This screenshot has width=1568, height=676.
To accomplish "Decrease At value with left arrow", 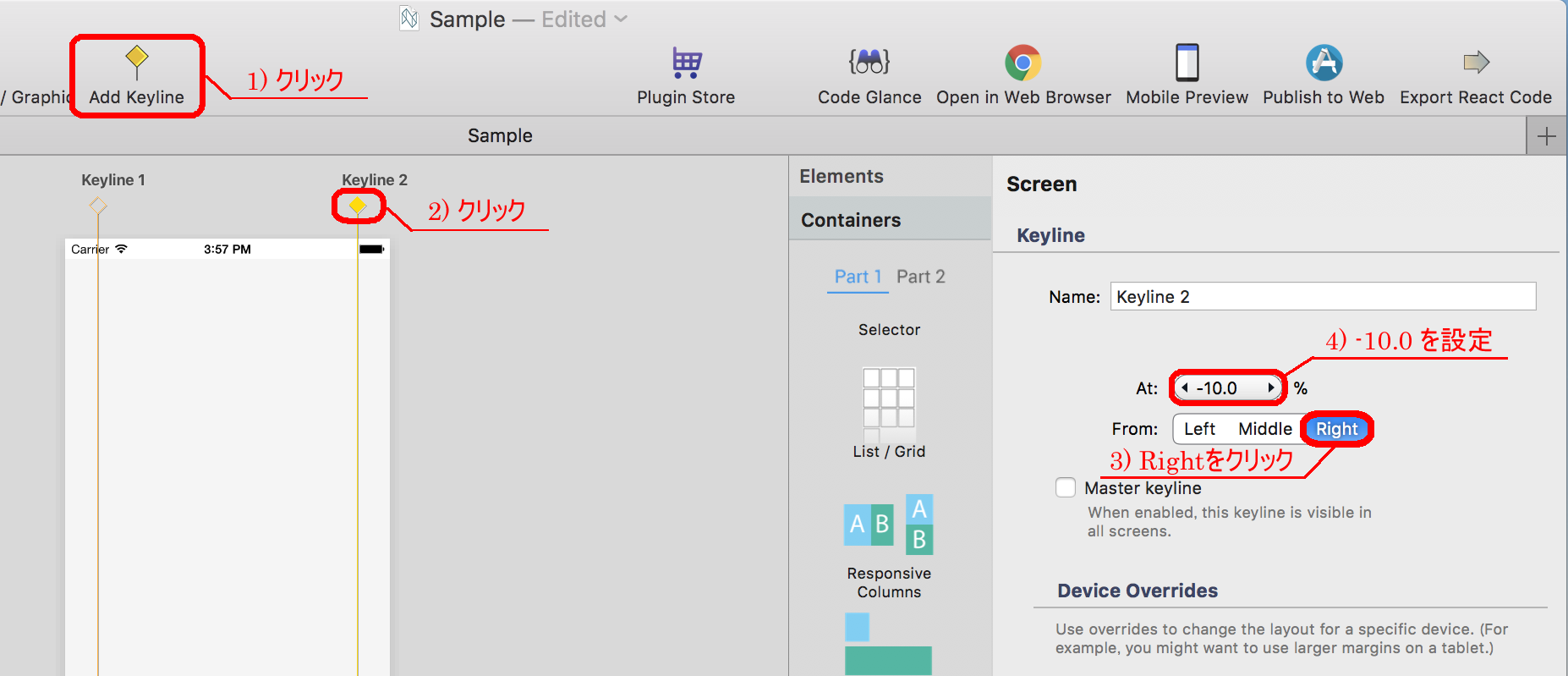I will [x=1185, y=388].
